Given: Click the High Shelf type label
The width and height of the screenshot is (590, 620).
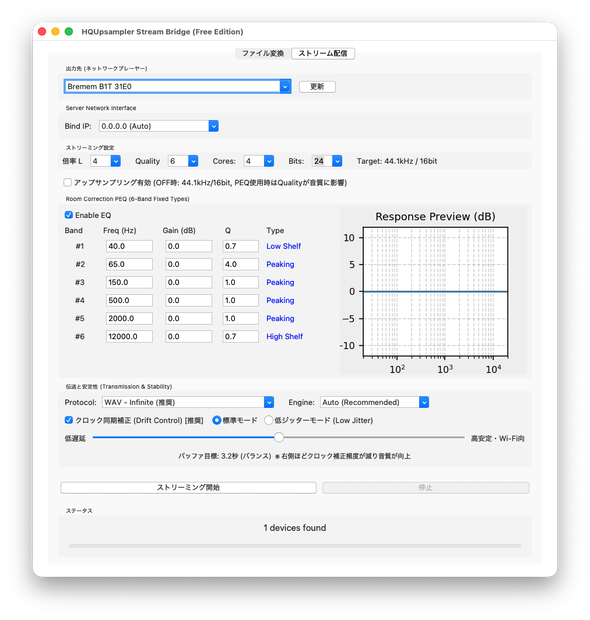Looking at the screenshot, I should click(x=285, y=336).
